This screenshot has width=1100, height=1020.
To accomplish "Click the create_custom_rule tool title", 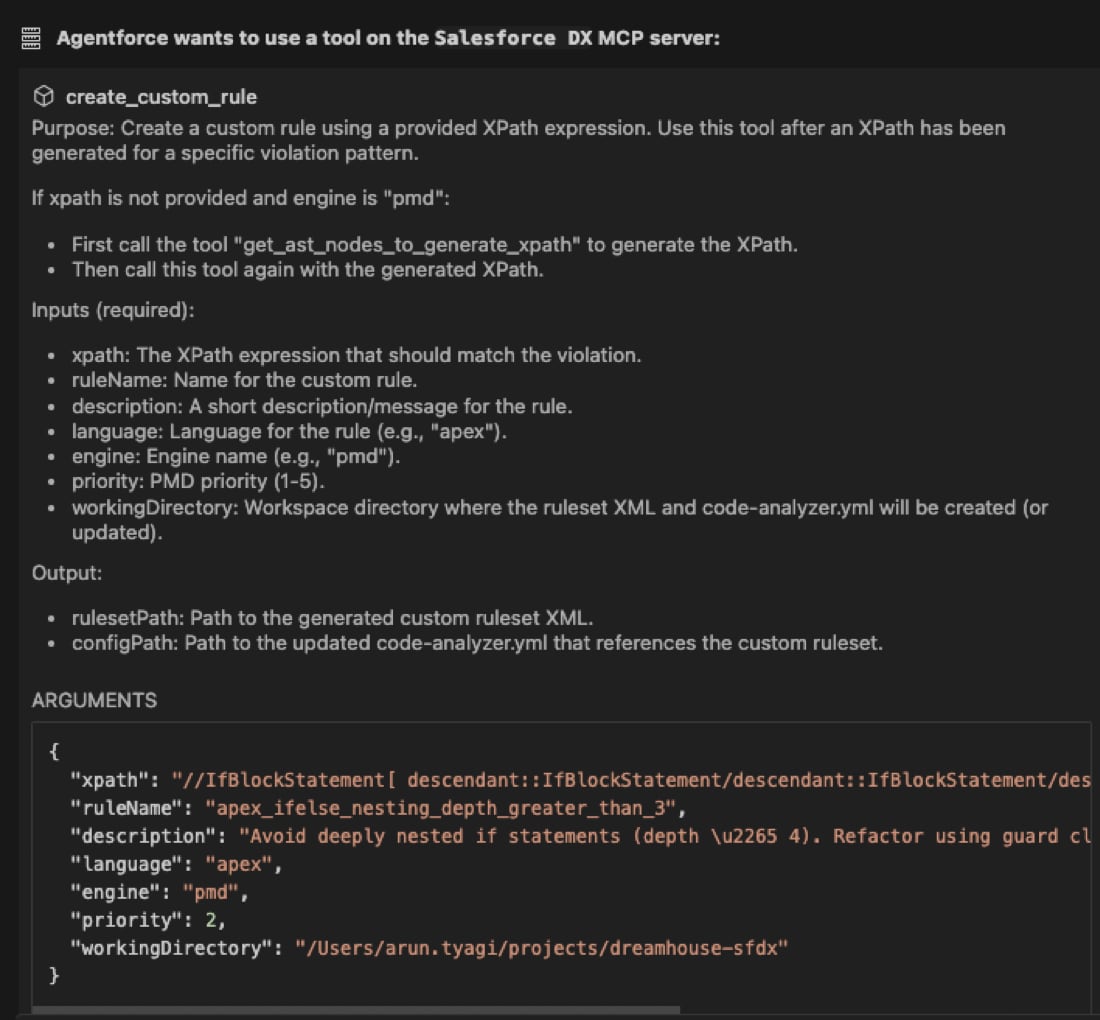I will coord(160,97).
